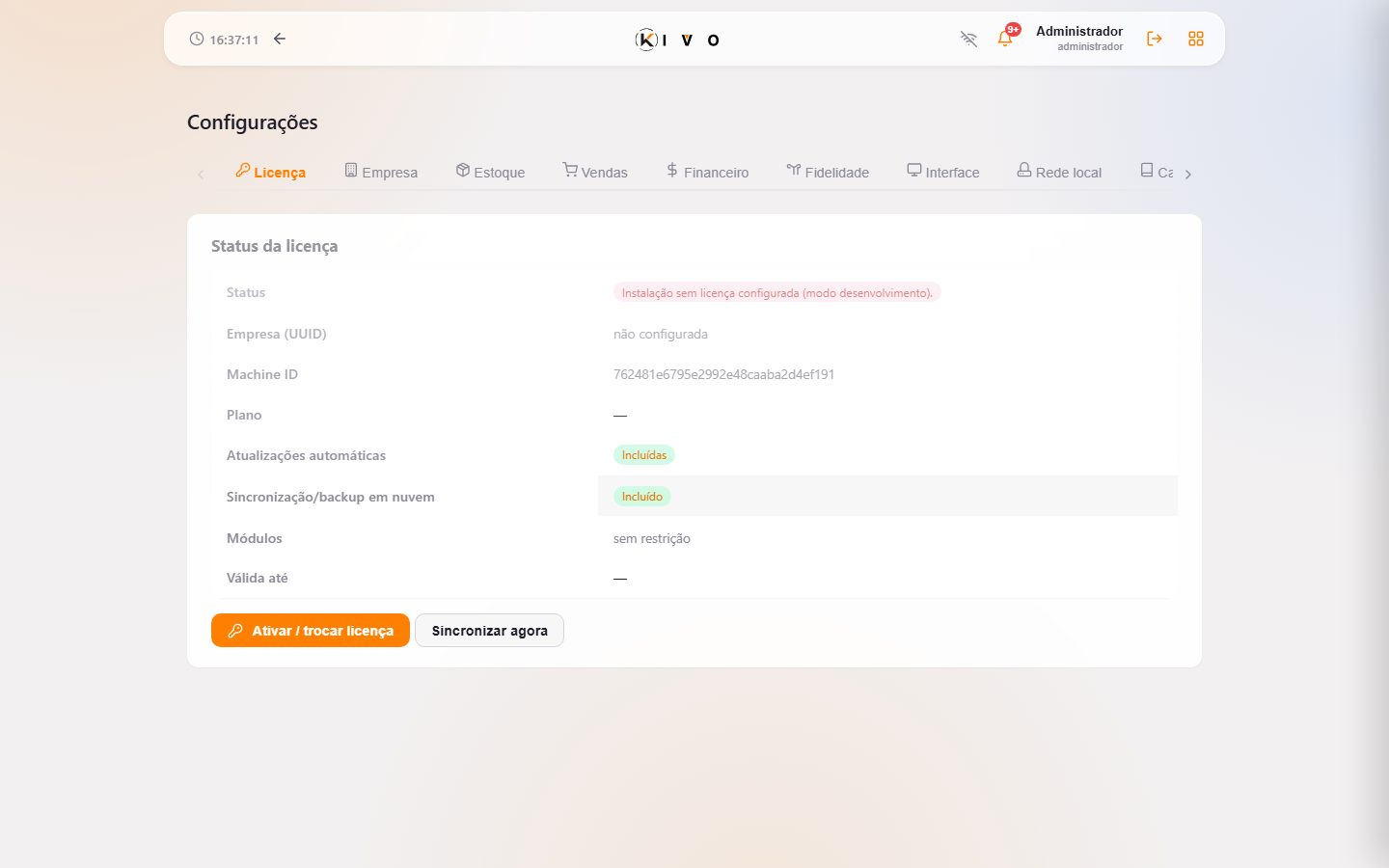Switch to the Empresa tab
Screen dimensions: 1389x868
pos(381,172)
